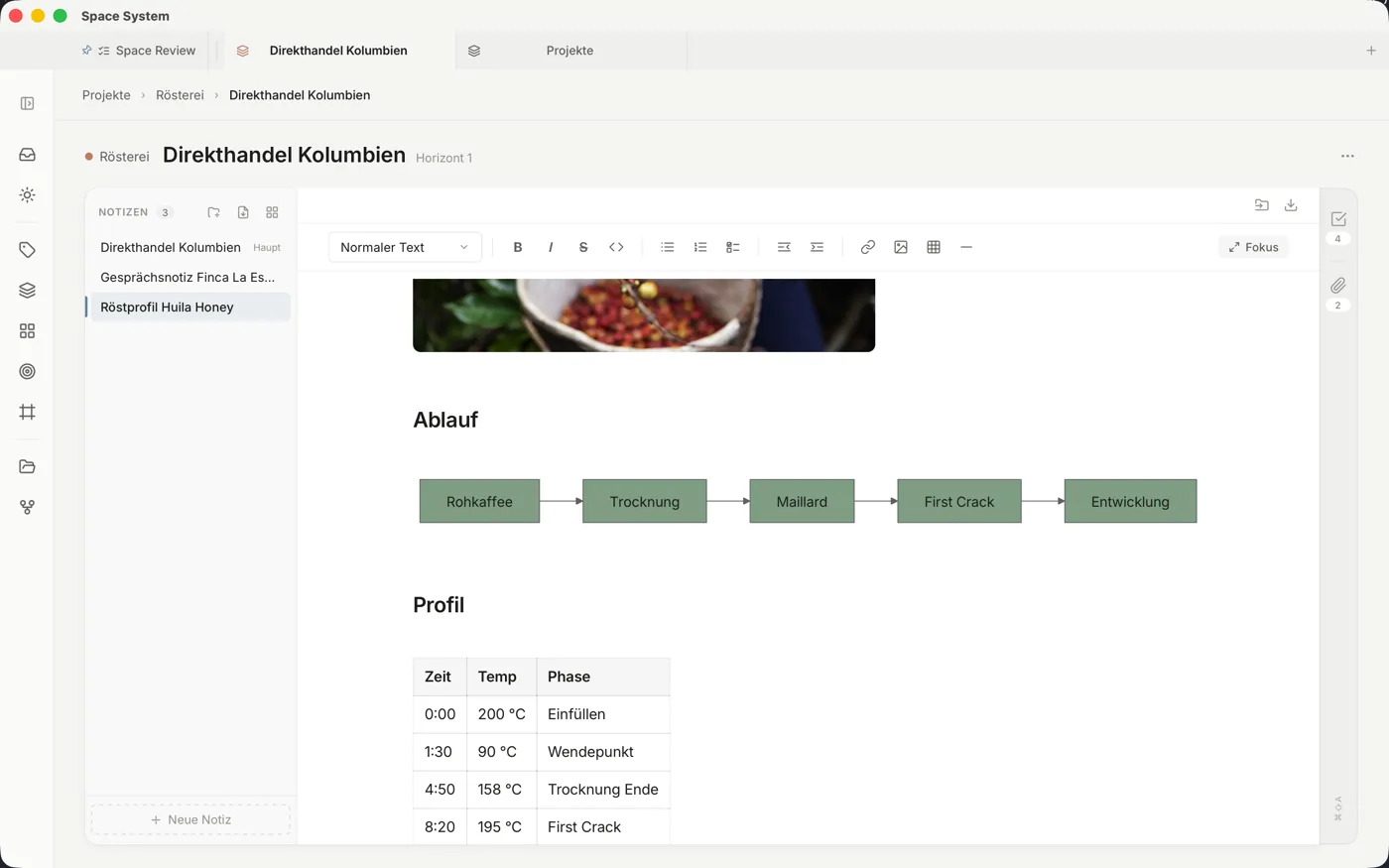Go to Rösterei in the breadcrumb
Image resolution: width=1389 pixels, height=868 pixels.
click(x=180, y=95)
